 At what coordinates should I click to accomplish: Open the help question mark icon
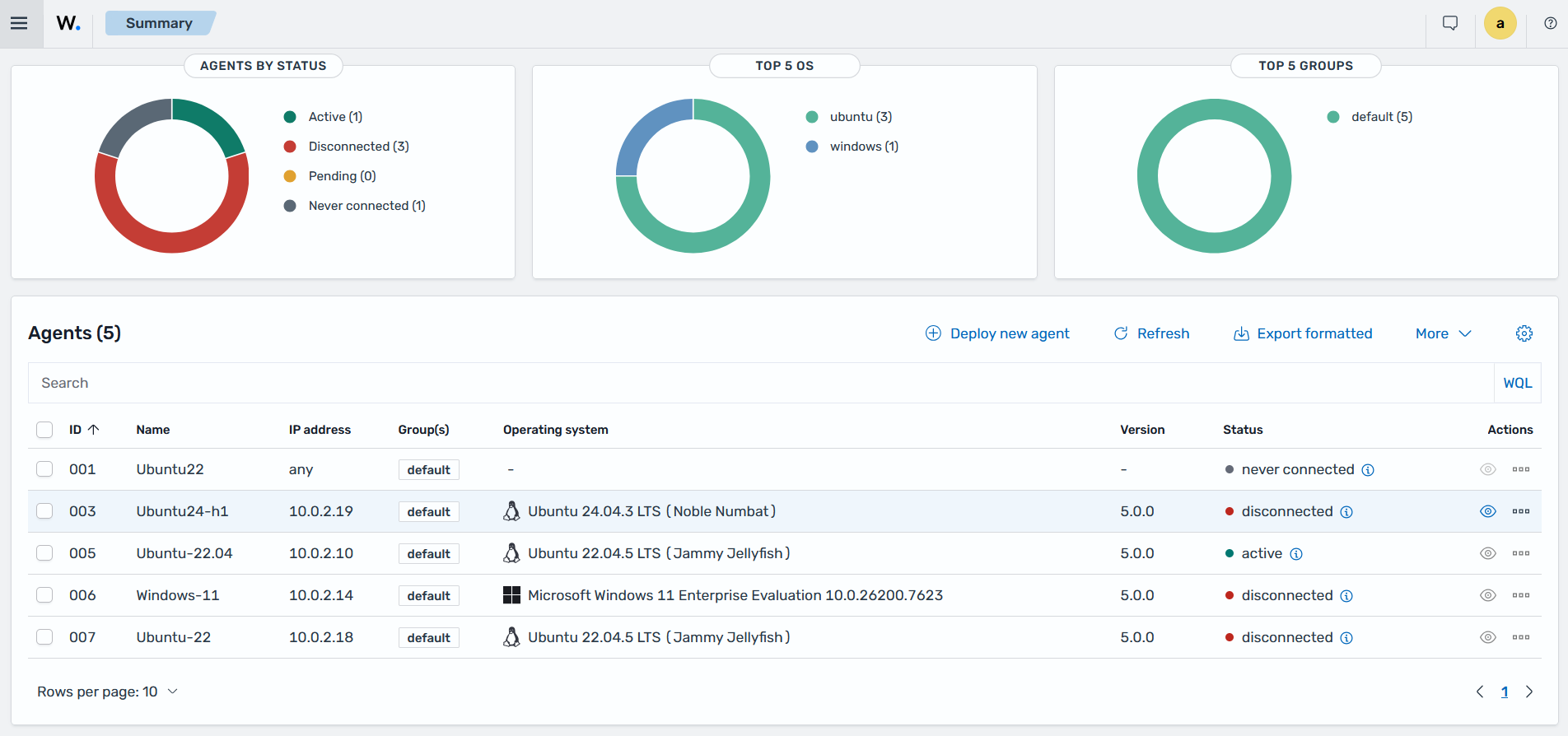[1551, 23]
